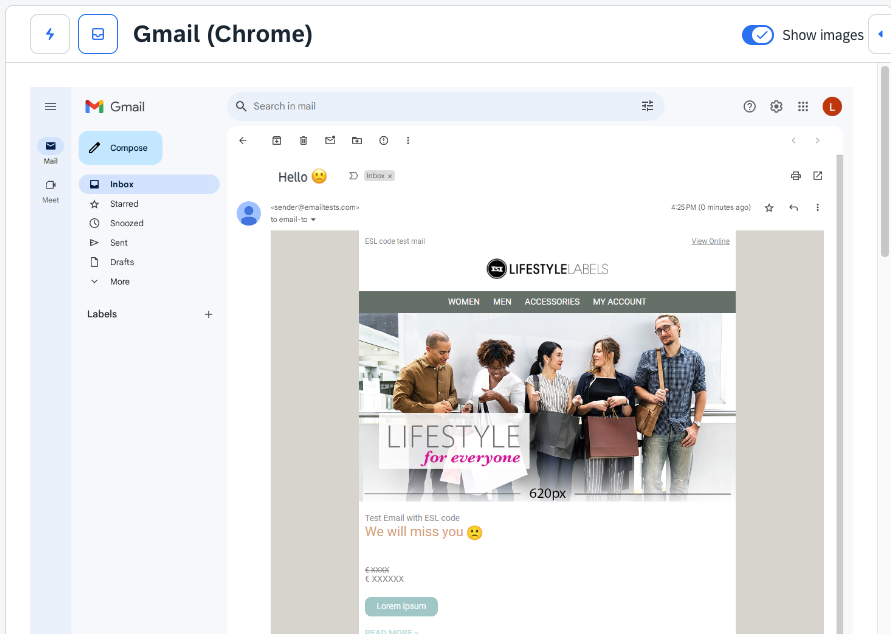Screen dimensions: 891x634
Task: Archive this email
Action: 277,140
